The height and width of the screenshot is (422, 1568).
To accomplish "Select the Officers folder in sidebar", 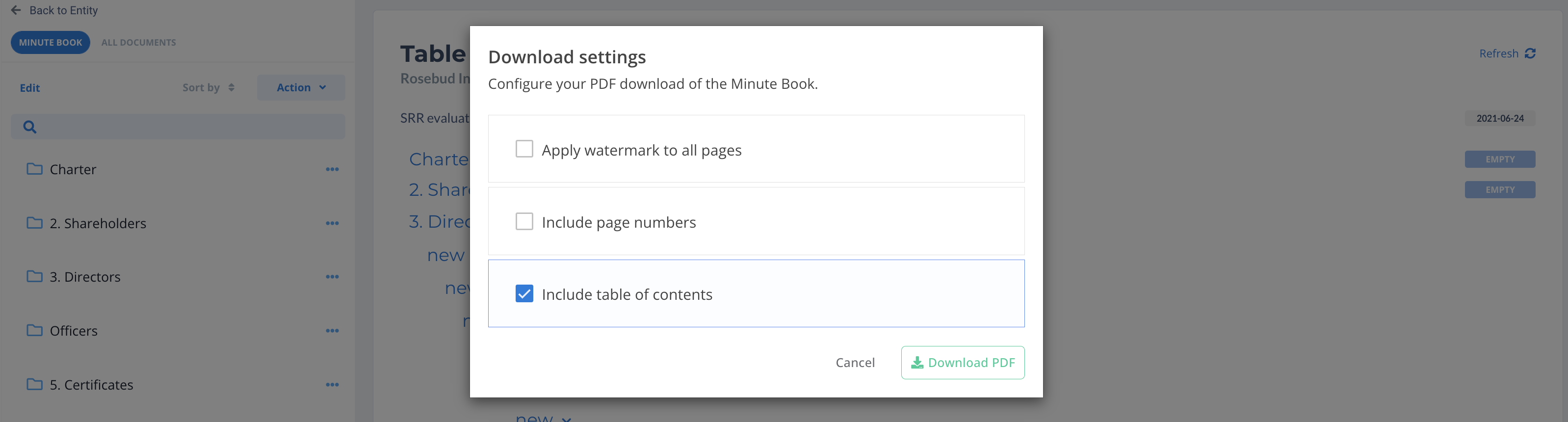I will 73,331.
